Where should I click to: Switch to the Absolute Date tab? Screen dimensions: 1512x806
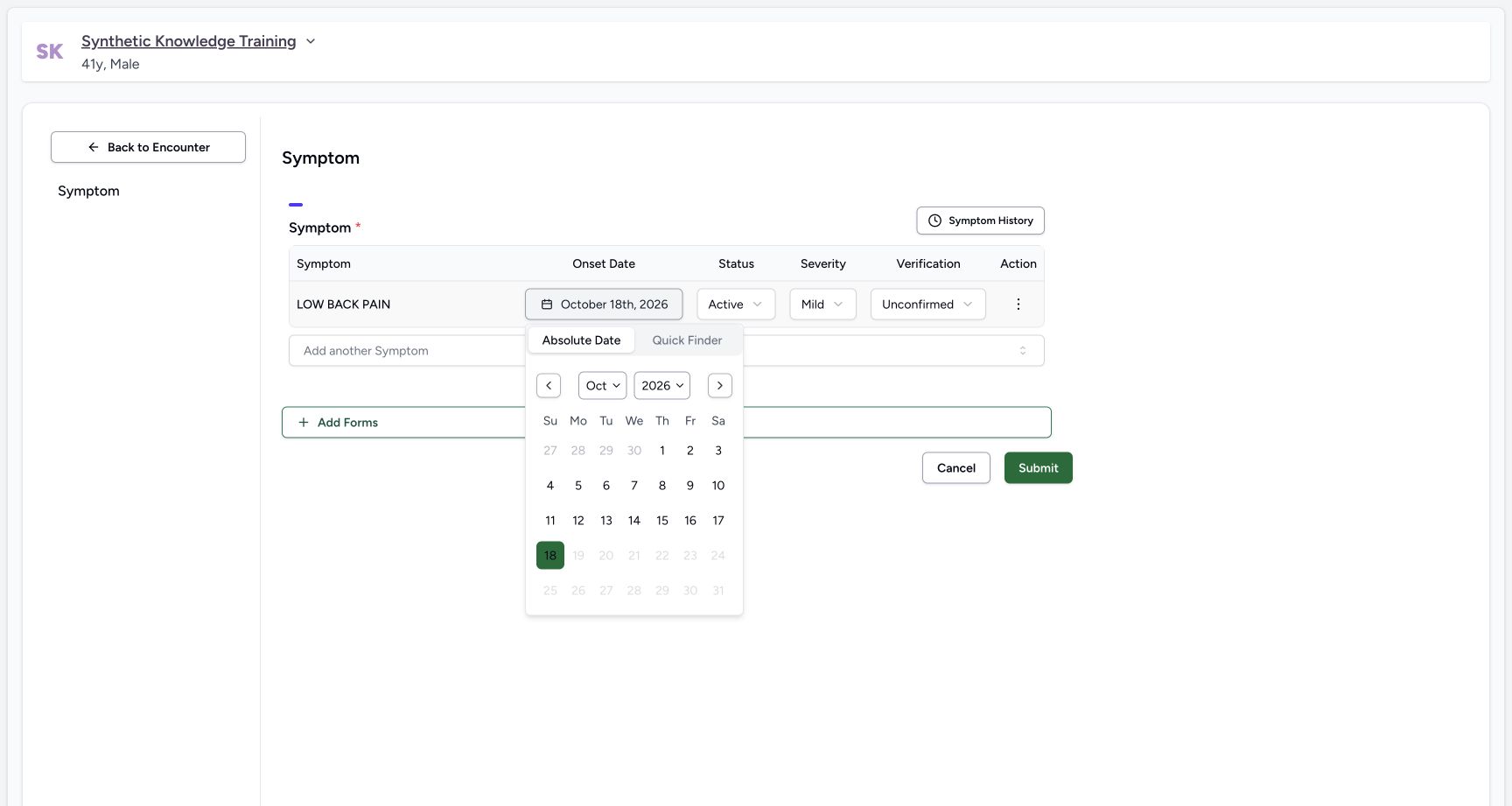pyautogui.click(x=581, y=340)
